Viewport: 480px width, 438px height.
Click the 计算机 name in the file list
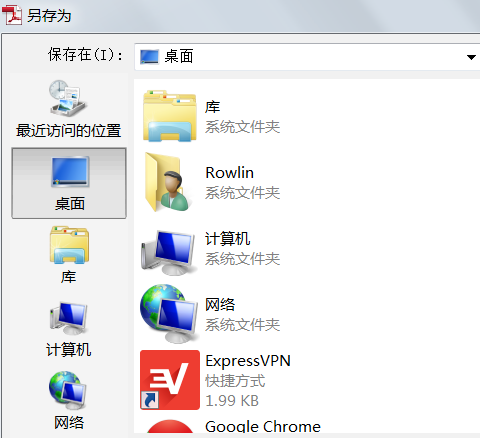pos(228,239)
